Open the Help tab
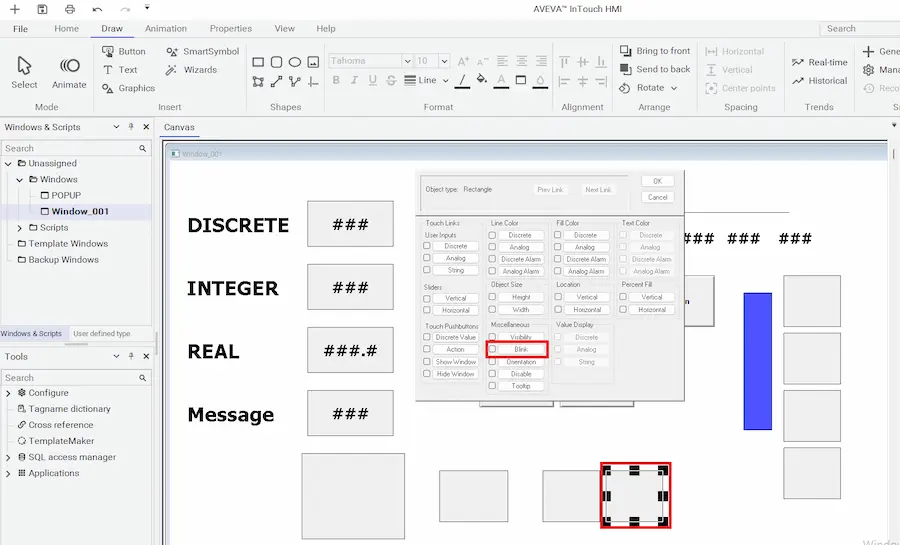The width and height of the screenshot is (900, 545). (x=326, y=29)
